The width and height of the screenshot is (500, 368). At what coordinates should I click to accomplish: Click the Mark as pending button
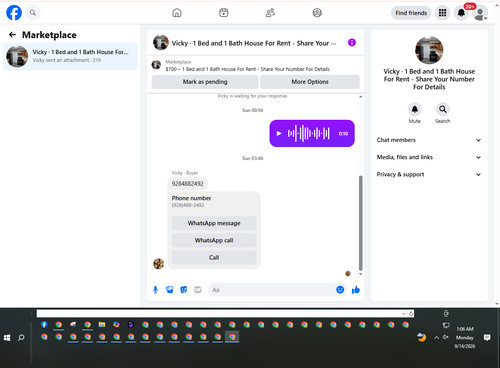pos(205,82)
